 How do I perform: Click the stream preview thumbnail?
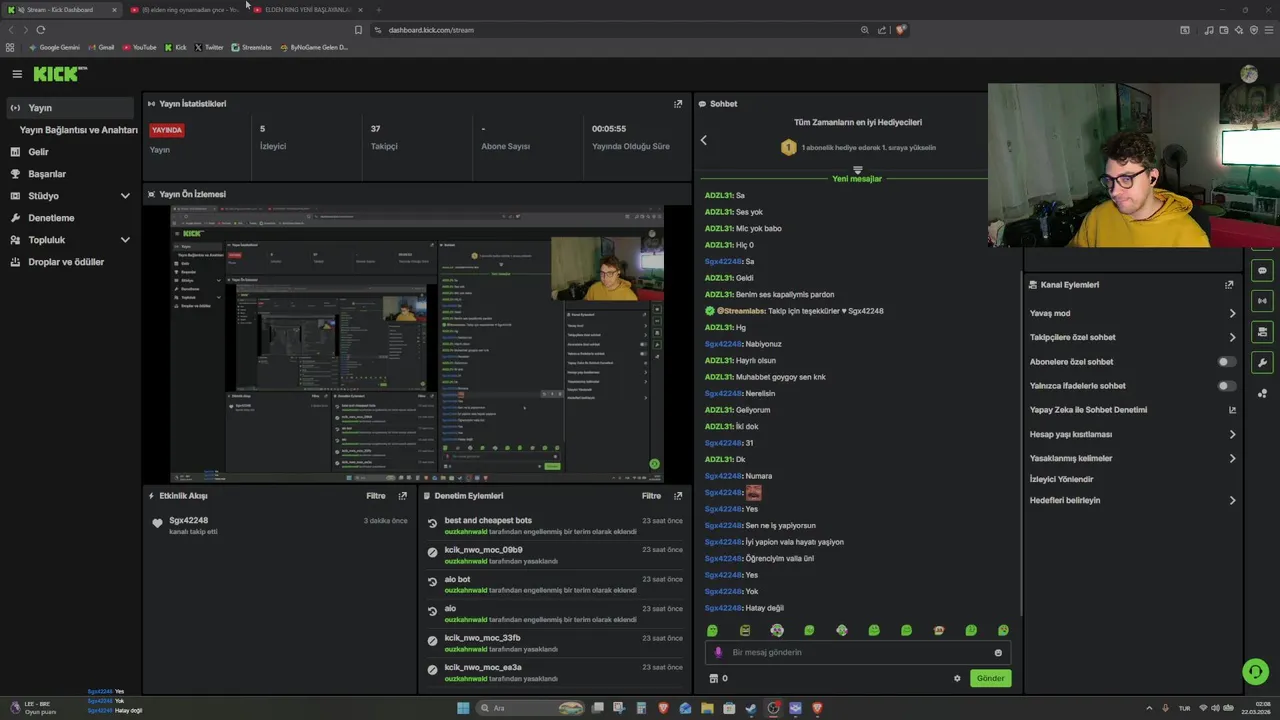pyautogui.click(x=416, y=345)
